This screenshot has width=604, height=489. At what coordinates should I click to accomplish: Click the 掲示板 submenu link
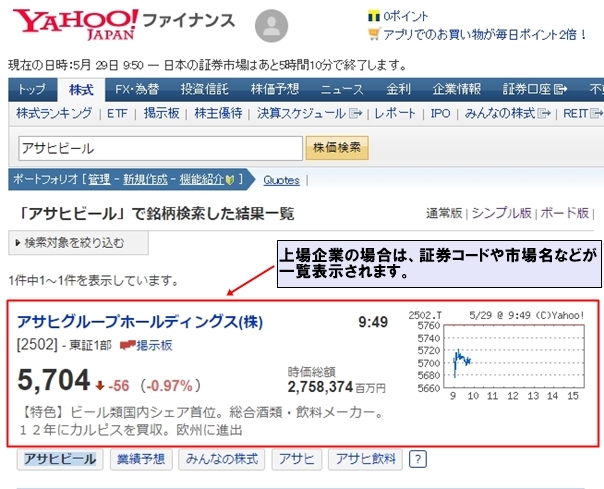[x=161, y=113]
